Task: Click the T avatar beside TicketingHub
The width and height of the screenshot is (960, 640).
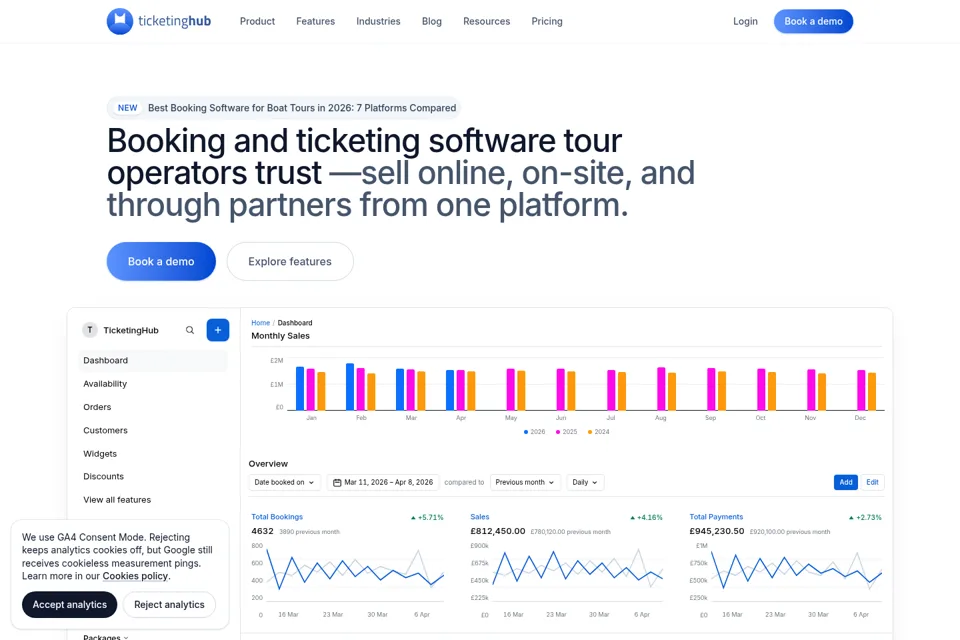Action: tap(90, 330)
